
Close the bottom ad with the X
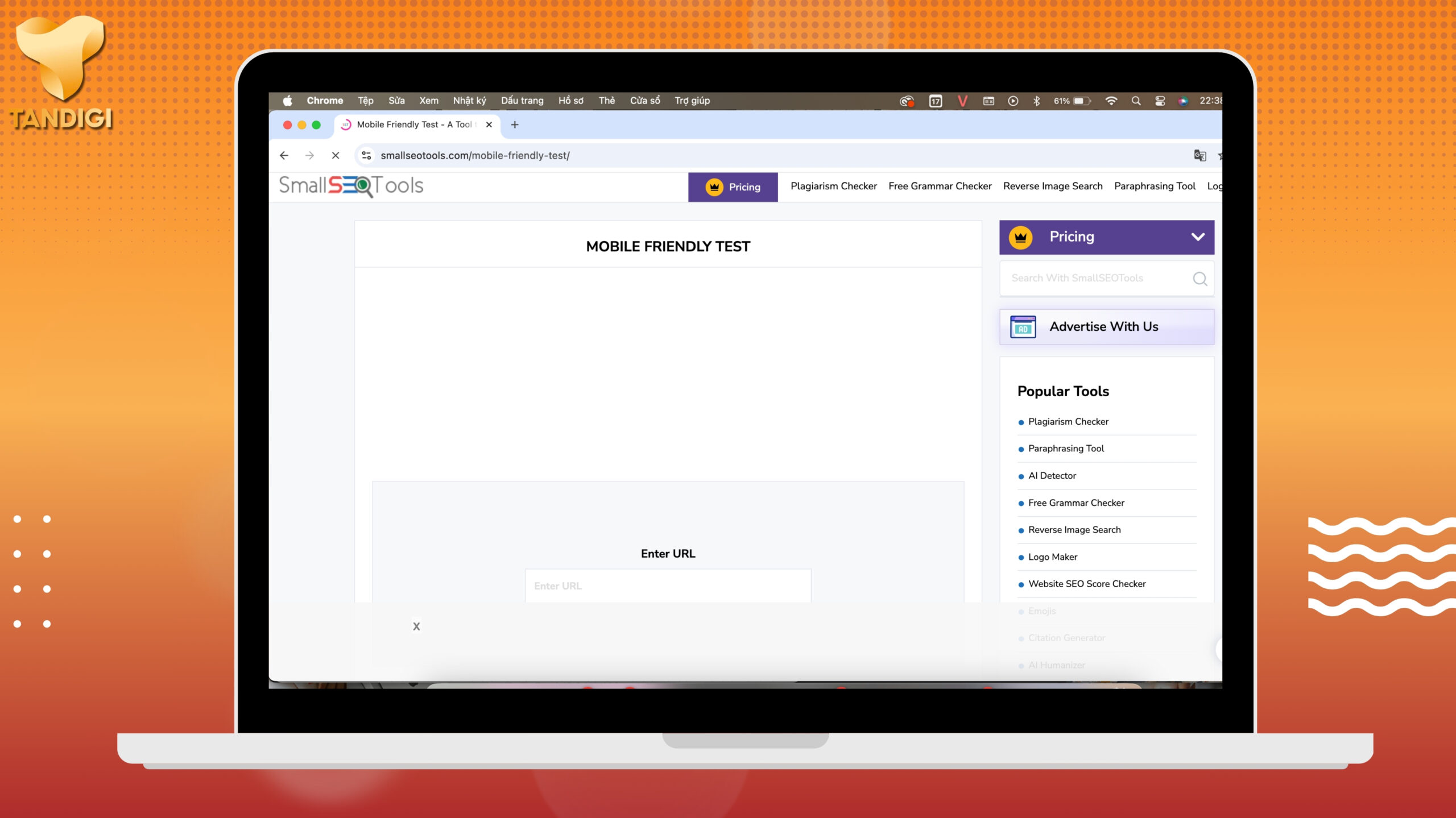(x=416, y=626)
